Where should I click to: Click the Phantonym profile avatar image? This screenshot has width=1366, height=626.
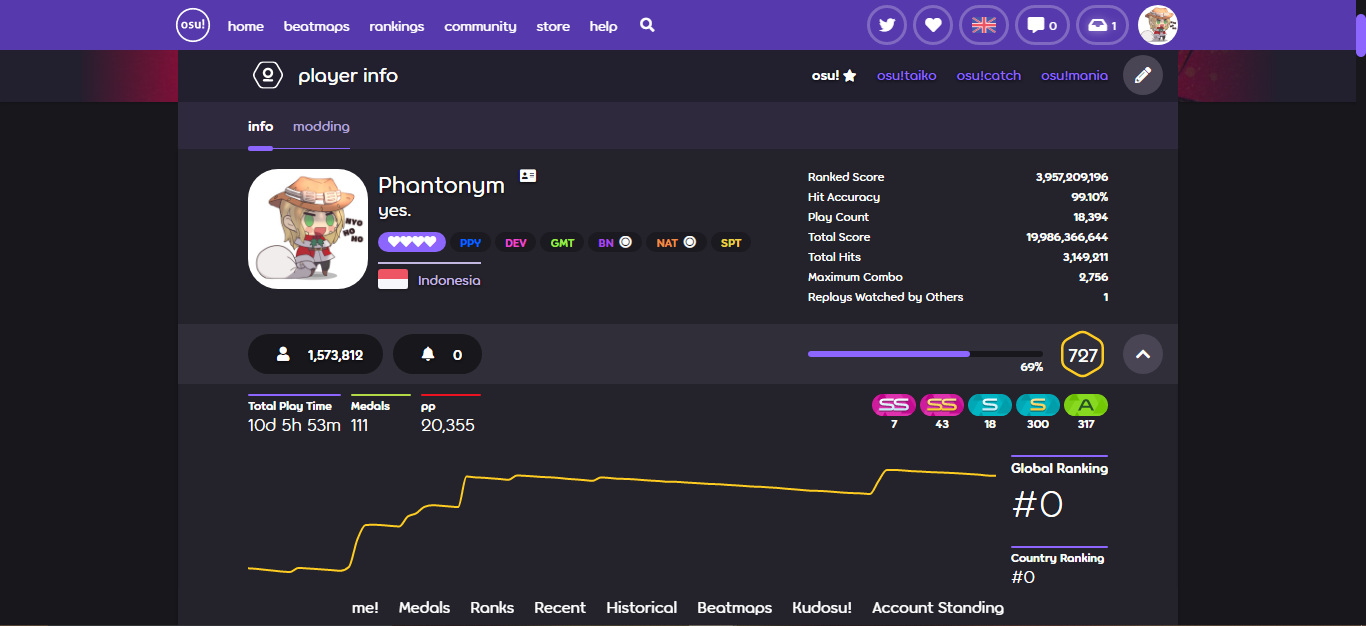point(308,229)
